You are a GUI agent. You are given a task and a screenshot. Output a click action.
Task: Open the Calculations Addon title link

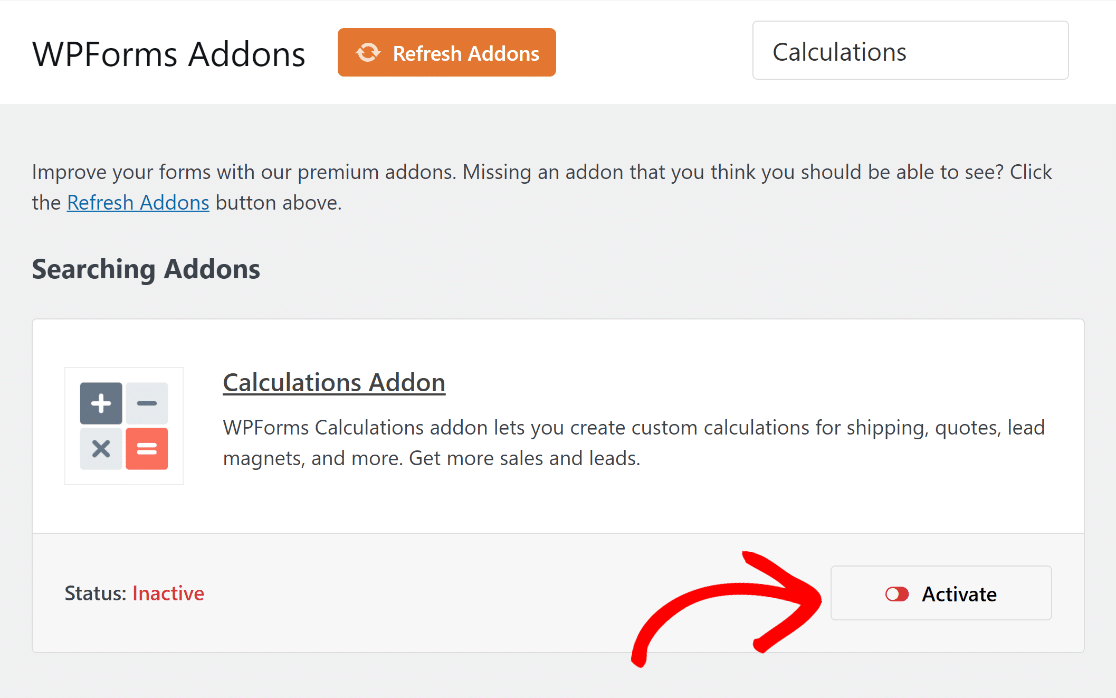click(334, 382)
